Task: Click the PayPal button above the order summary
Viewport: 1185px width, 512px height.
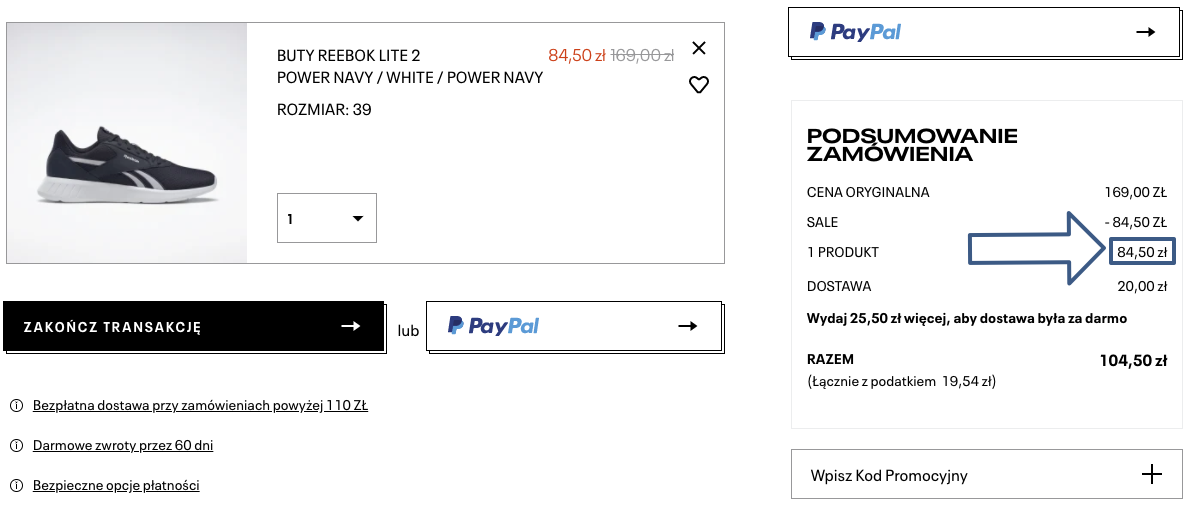Action: pyautogui.click(x=983, y=32)
